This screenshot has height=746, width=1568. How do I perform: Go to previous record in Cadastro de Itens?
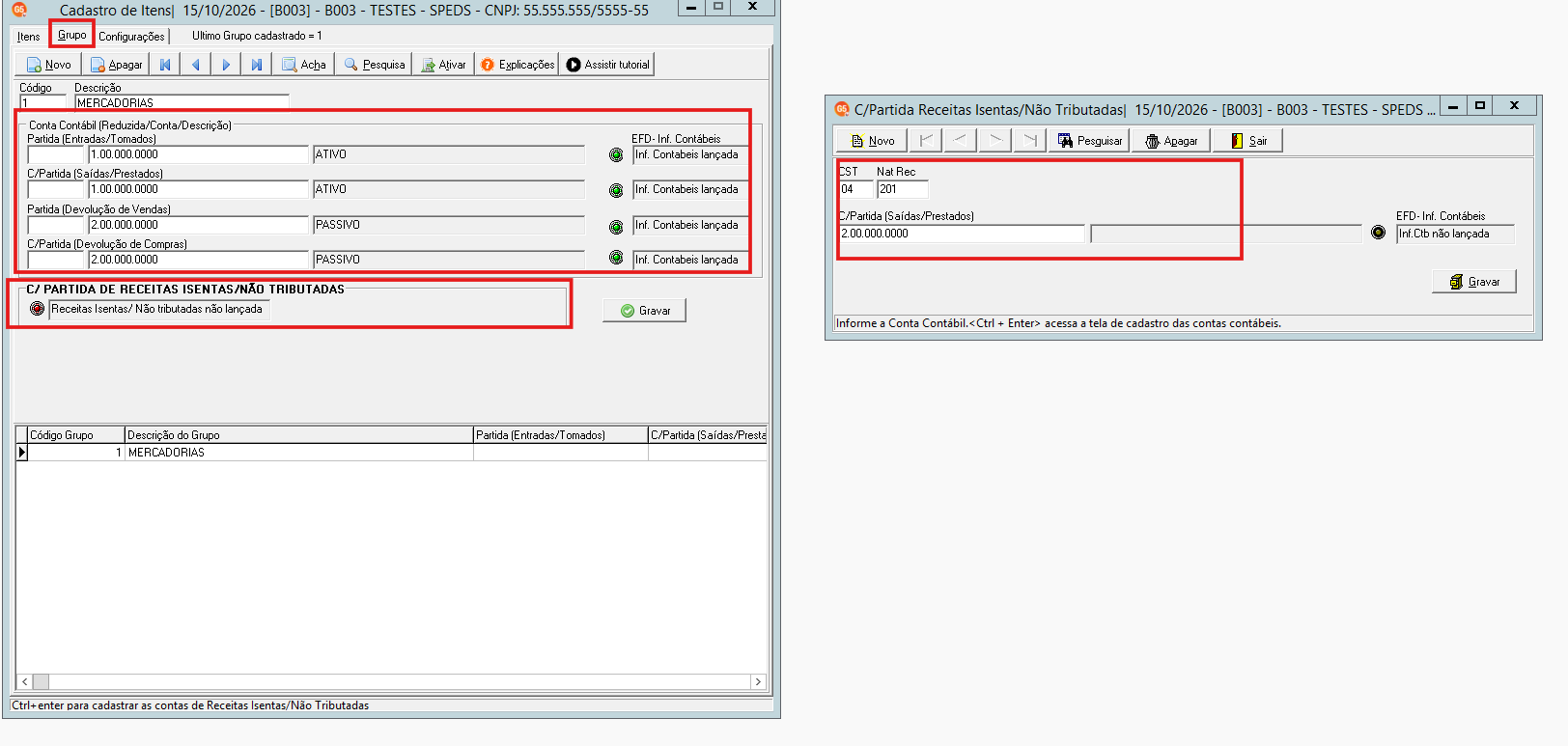[196, 65]
